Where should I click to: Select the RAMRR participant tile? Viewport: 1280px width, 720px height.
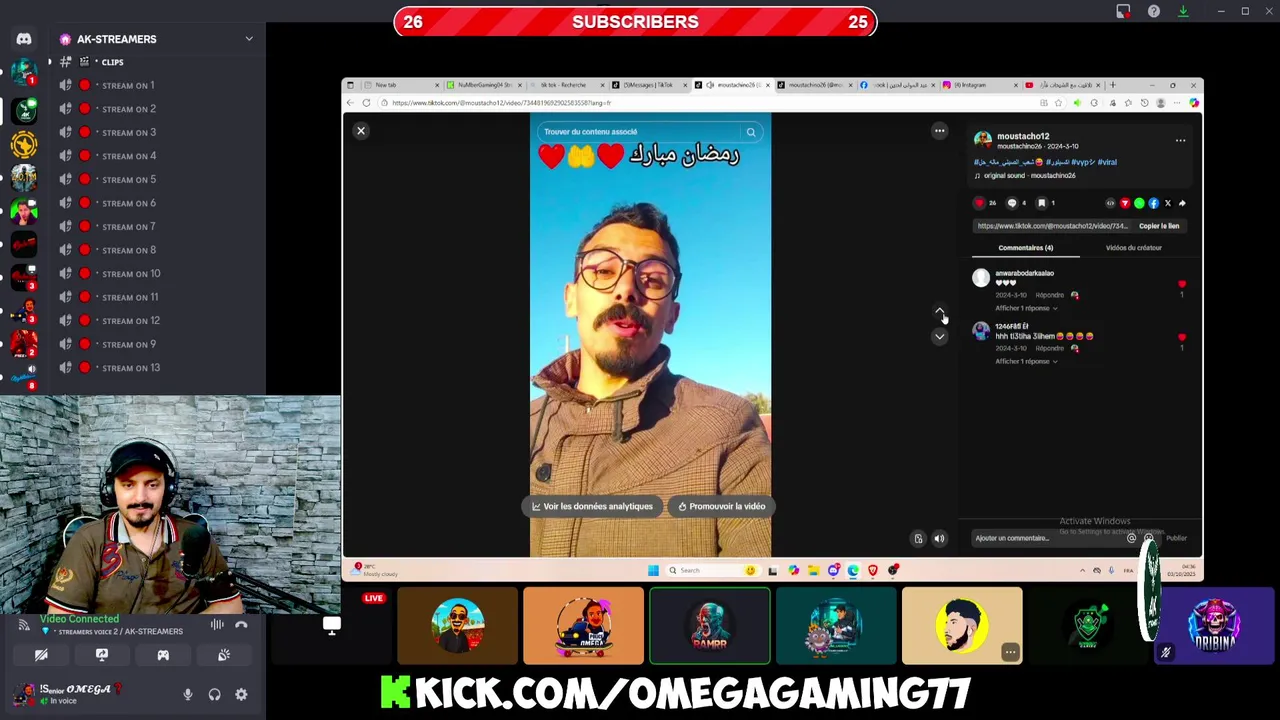point(710,626)
